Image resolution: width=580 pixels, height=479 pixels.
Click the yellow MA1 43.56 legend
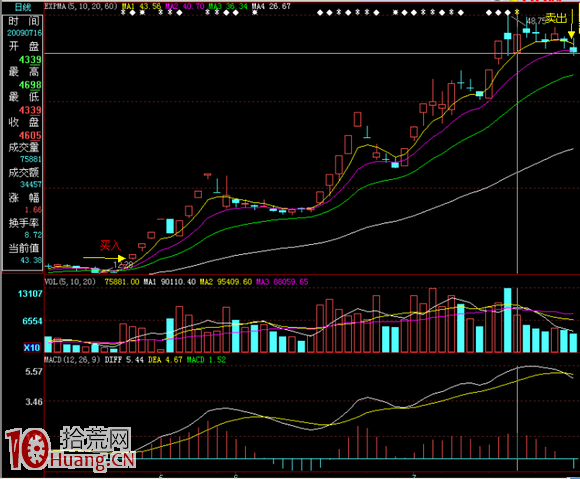point(141,6)
